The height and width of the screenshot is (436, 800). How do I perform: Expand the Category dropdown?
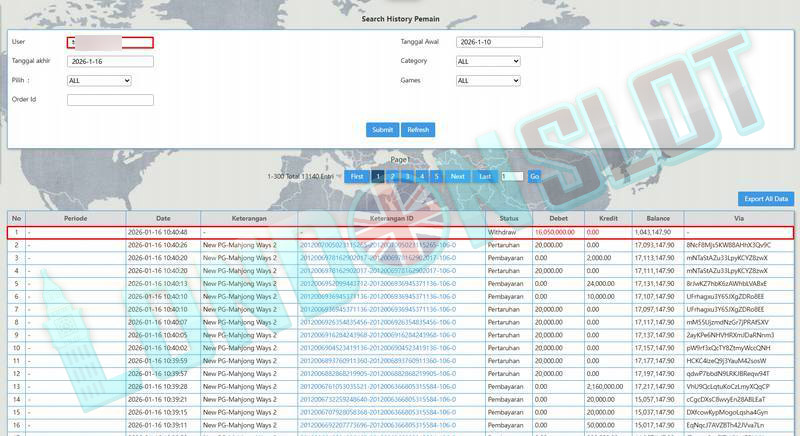coord(488,61)
